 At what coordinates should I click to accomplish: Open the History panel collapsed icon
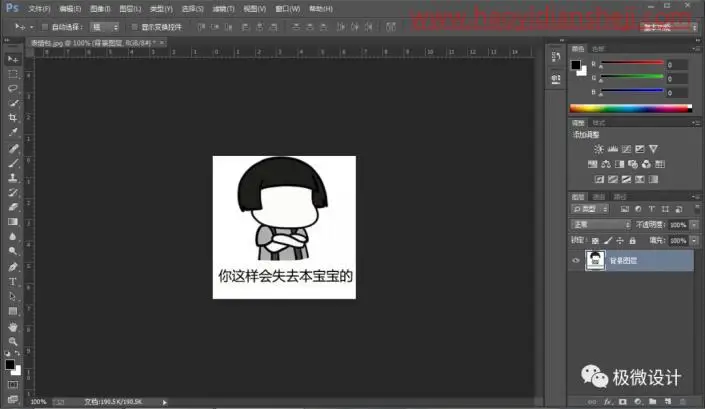click(556, 57)
